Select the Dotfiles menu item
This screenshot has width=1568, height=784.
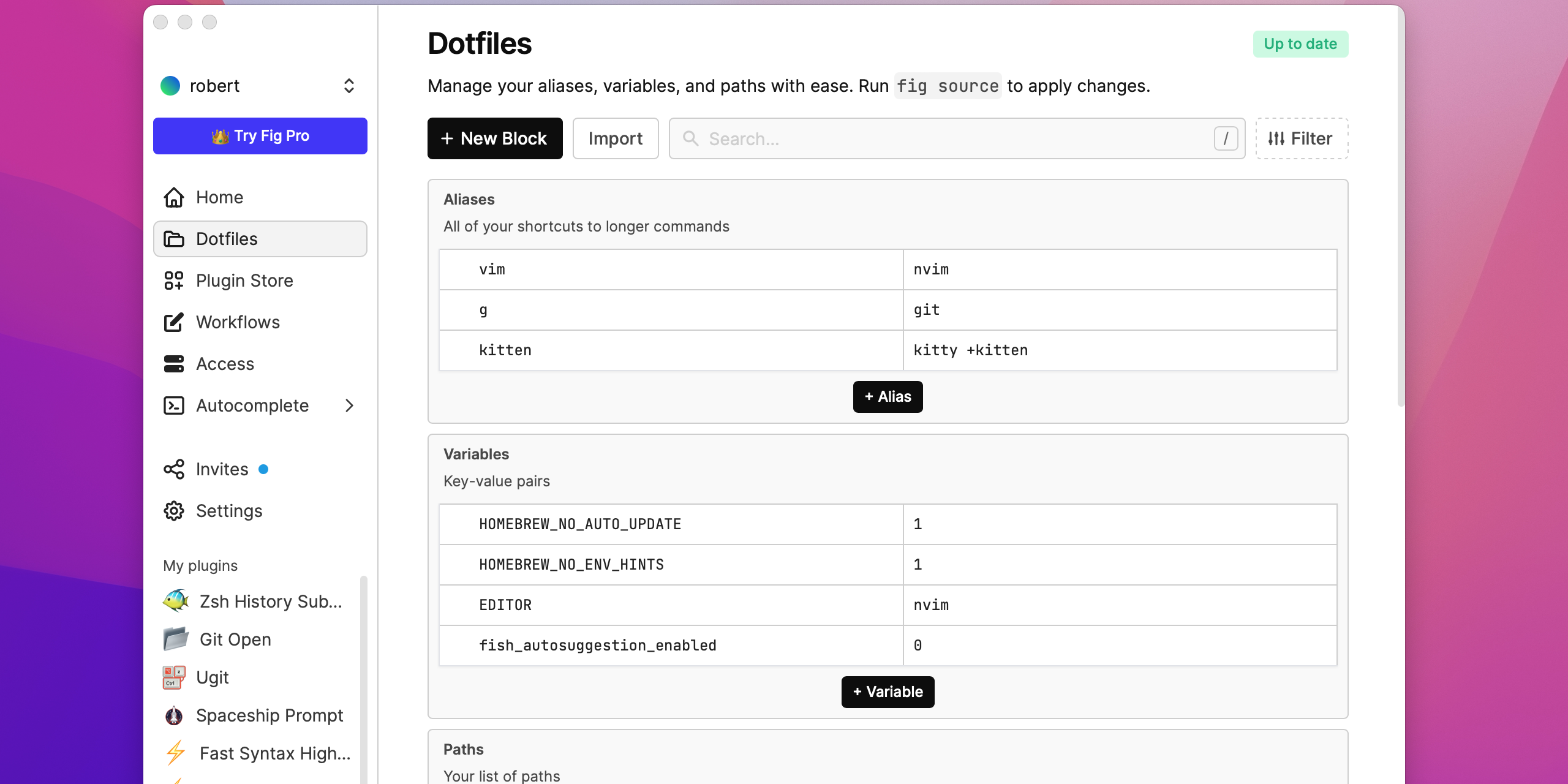pyautogui.click(x=261, y=239)
